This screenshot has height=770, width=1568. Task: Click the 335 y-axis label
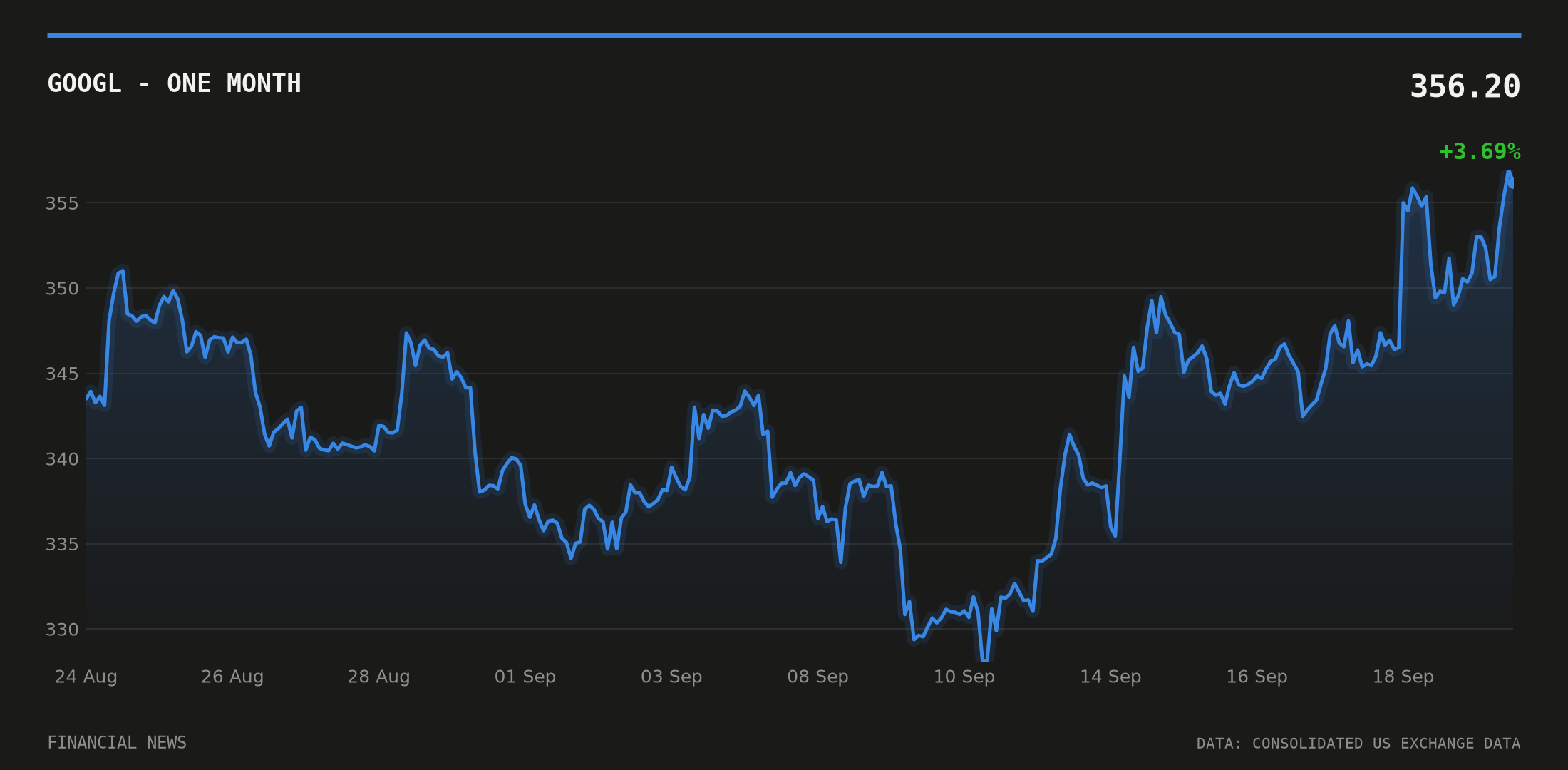[x=62, y=544]
